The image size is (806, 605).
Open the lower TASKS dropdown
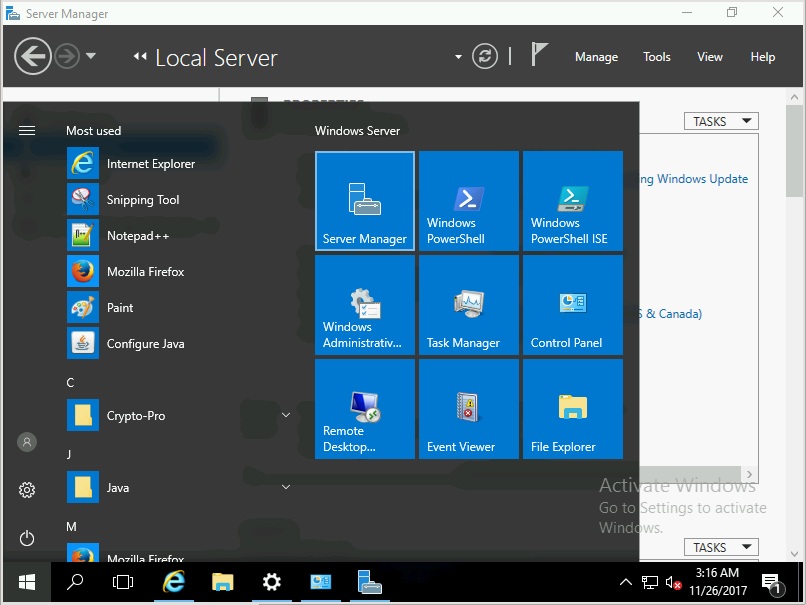(721, 547)
